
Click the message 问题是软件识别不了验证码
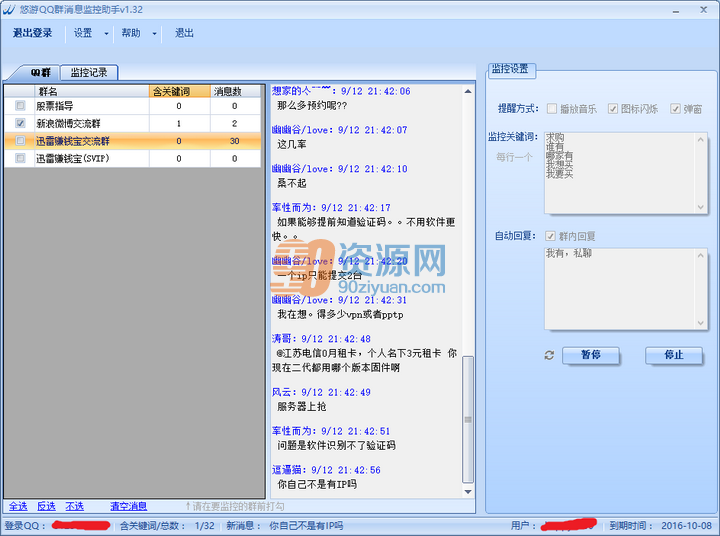pyautogui.click(x=337, y=445)
